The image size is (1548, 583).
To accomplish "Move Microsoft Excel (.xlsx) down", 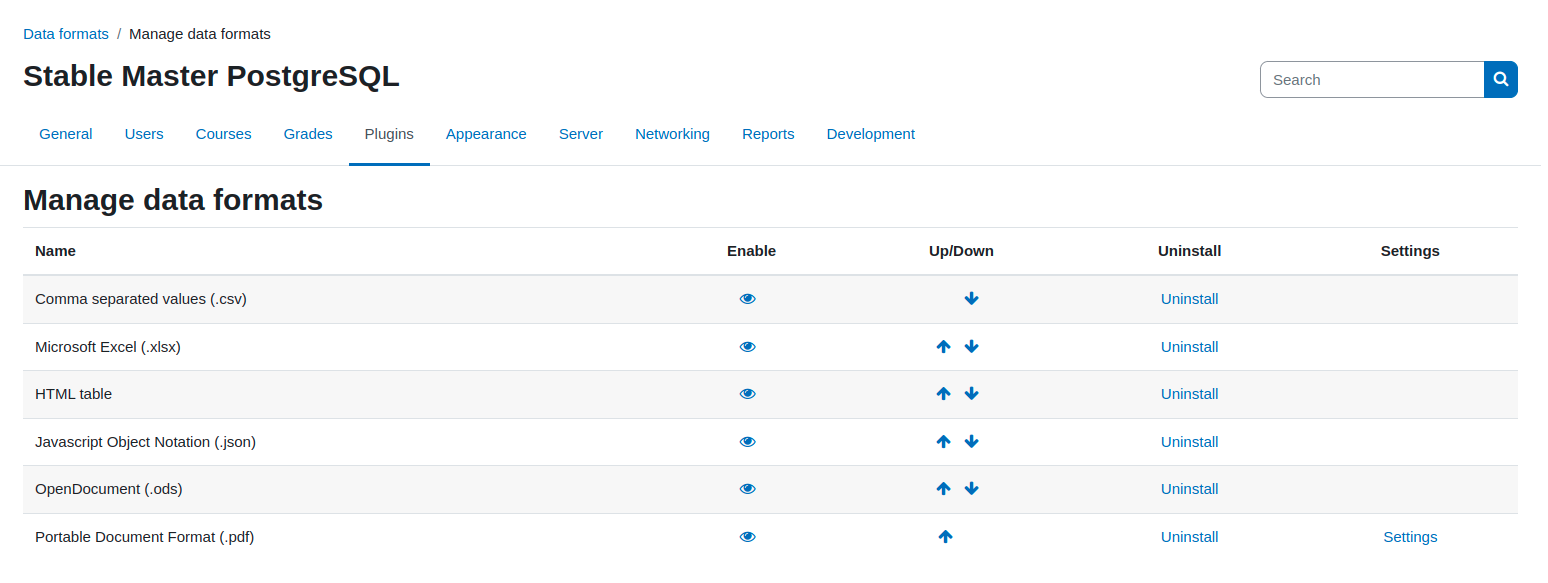I will tap(972, 347).
